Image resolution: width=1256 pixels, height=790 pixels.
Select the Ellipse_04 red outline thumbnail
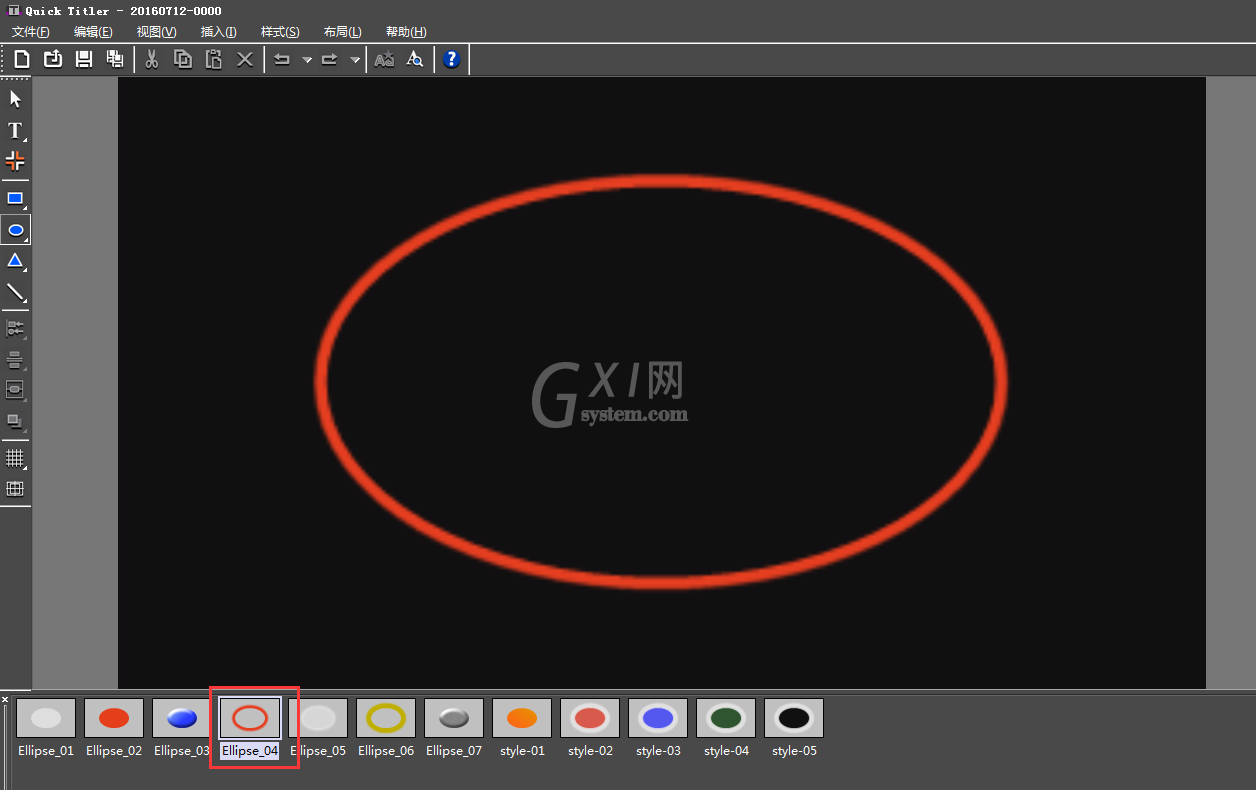click(x=250, y=718)
